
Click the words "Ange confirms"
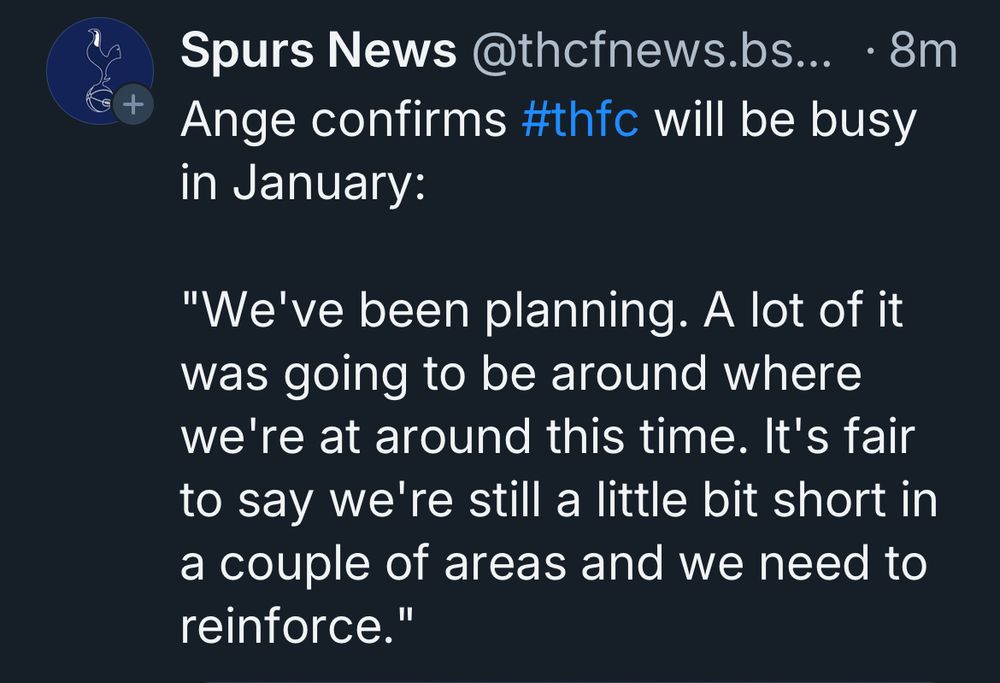coord(343,121)
